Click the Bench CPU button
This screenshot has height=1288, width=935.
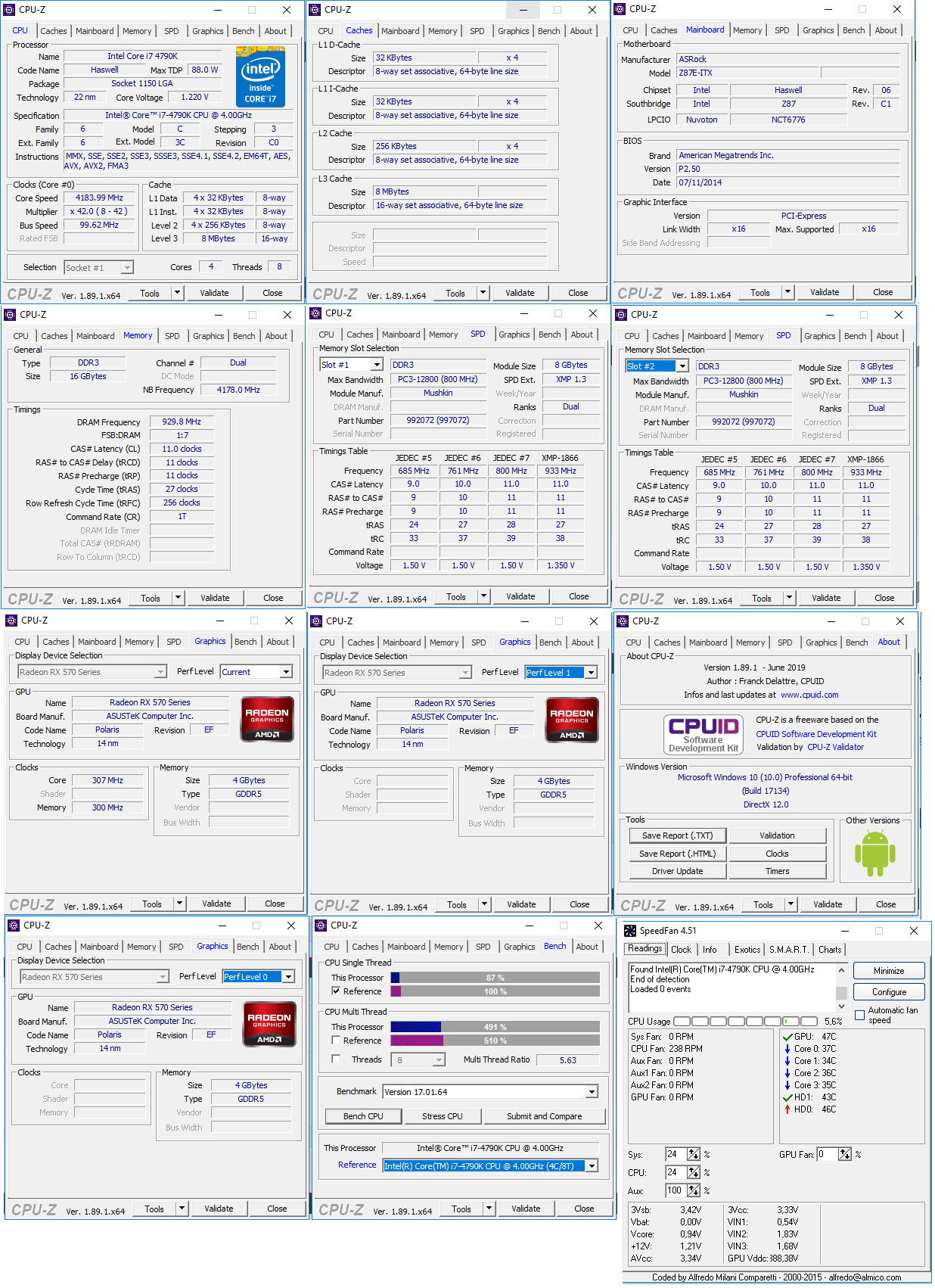363,1116
